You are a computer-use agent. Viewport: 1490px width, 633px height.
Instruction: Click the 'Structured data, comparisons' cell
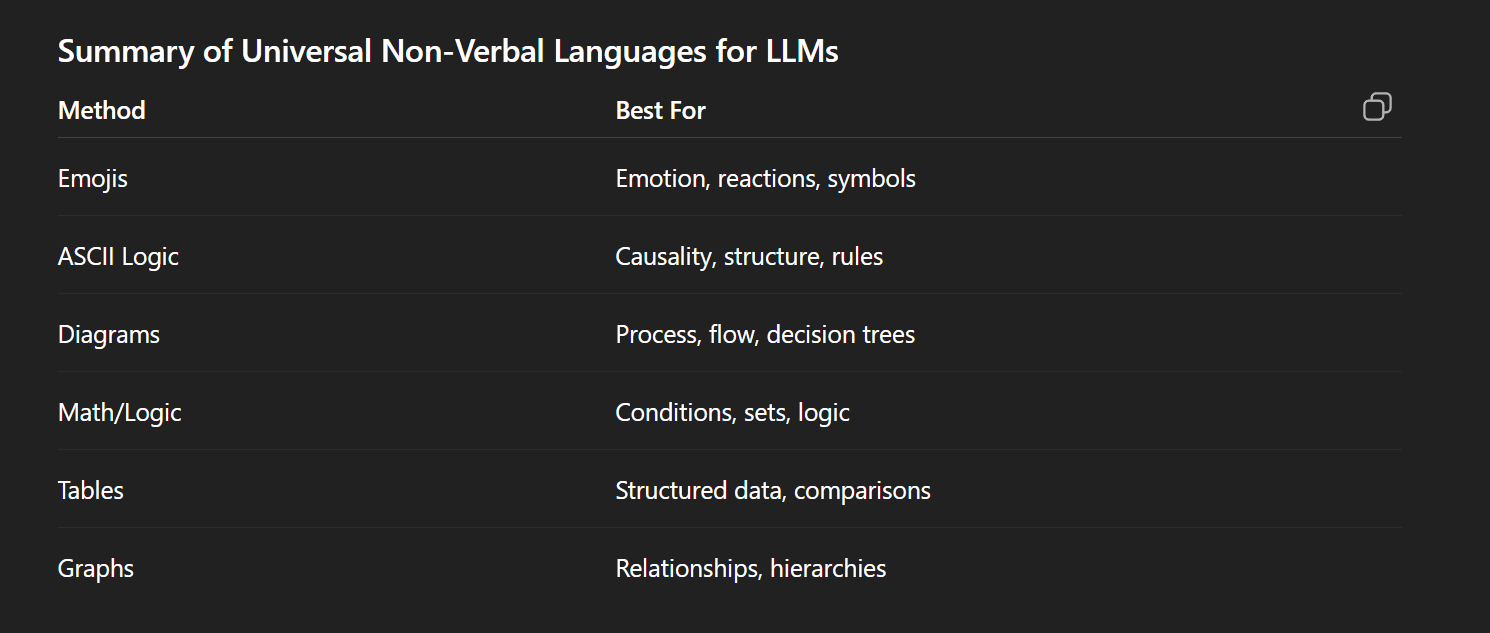pyautogui.click(x=773, y=490)
